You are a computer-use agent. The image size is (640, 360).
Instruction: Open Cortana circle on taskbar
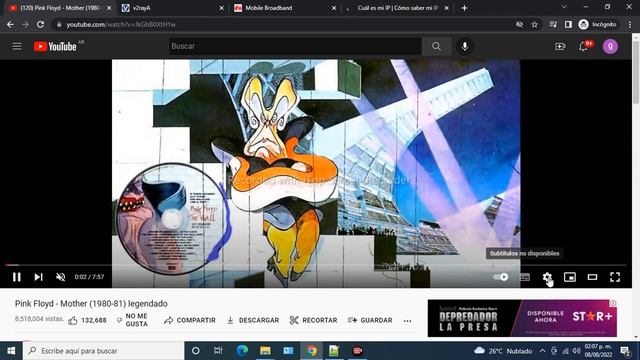[196, 351]
